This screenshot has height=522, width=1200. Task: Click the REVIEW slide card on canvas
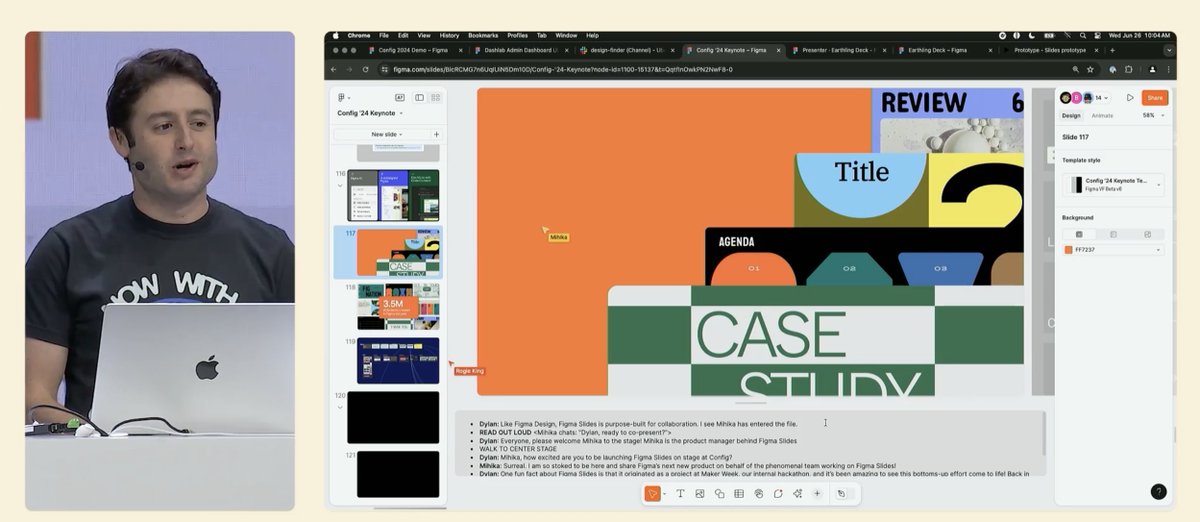coord(947,119)
